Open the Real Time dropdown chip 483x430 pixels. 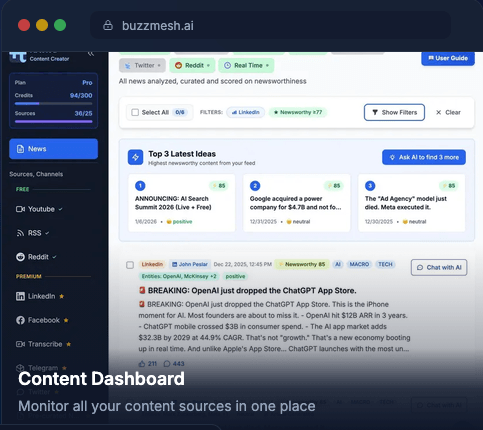[x=246, y=65]
